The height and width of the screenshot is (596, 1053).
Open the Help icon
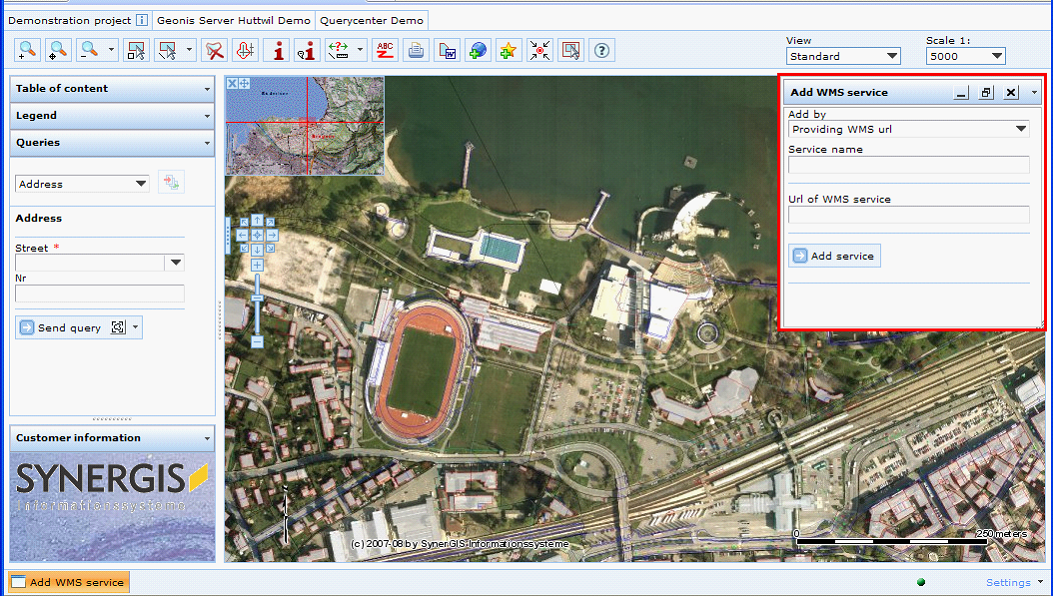point(601,49)
